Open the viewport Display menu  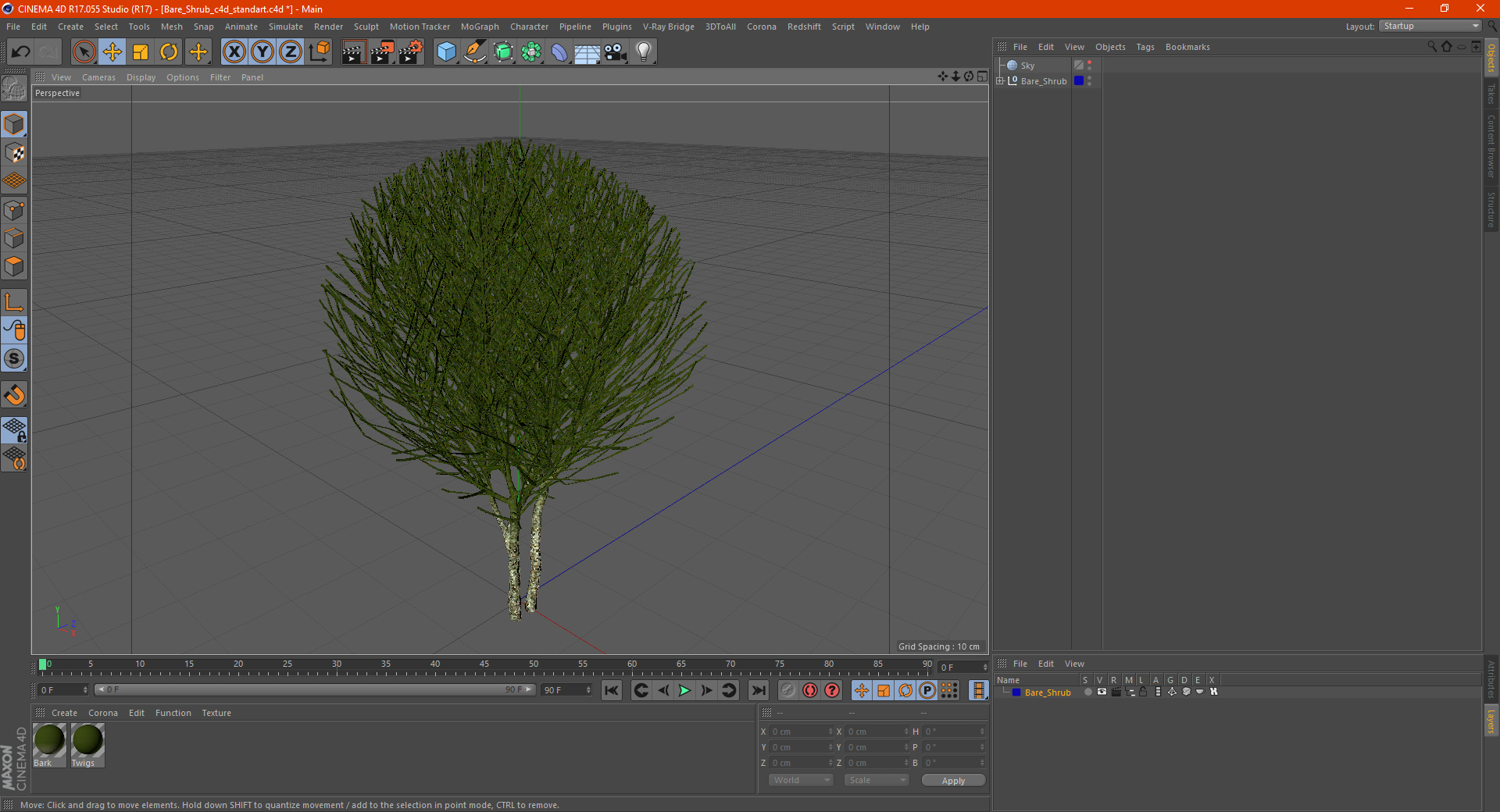point(141,77)
